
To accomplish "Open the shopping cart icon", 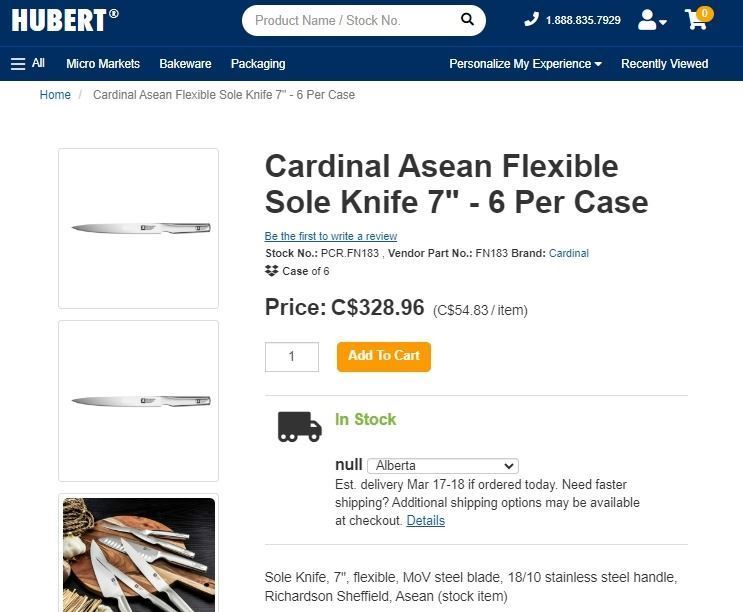I will [697, 20].
